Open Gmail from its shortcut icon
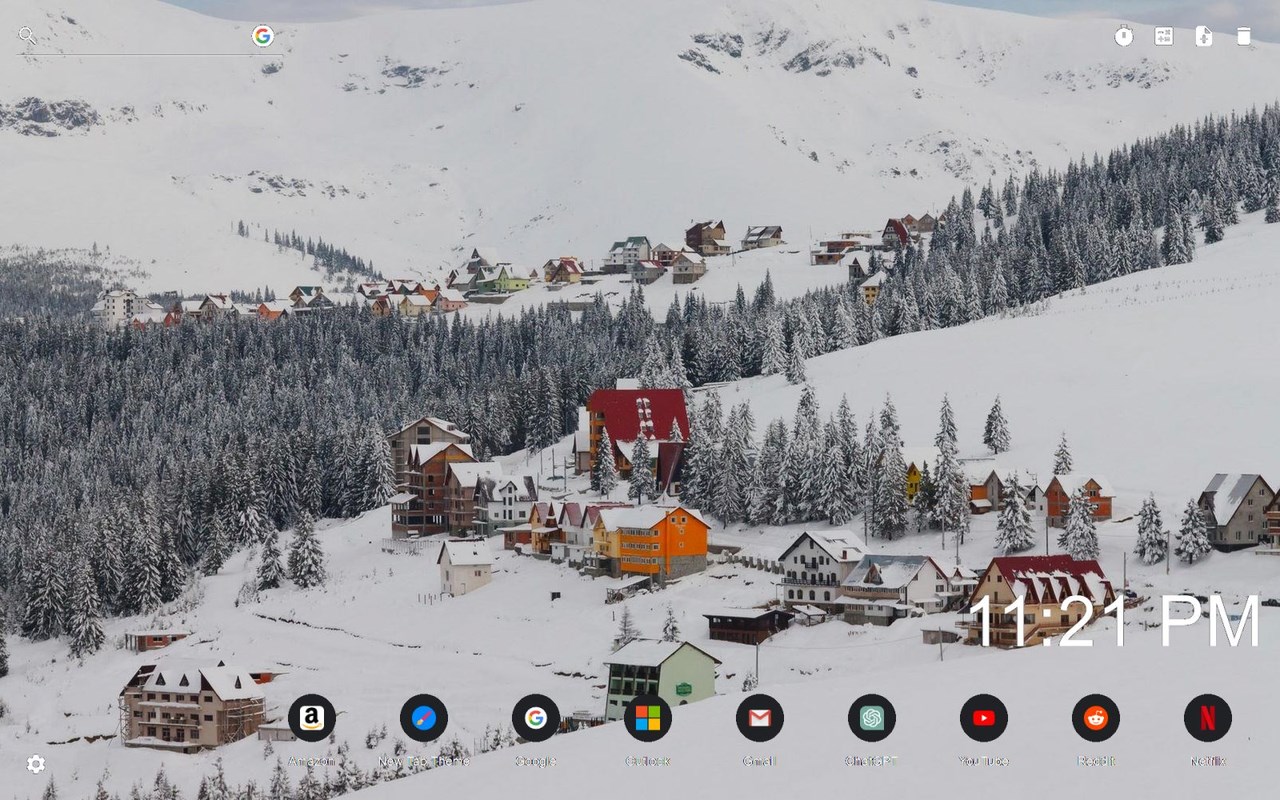 click(x=760, y=719)
